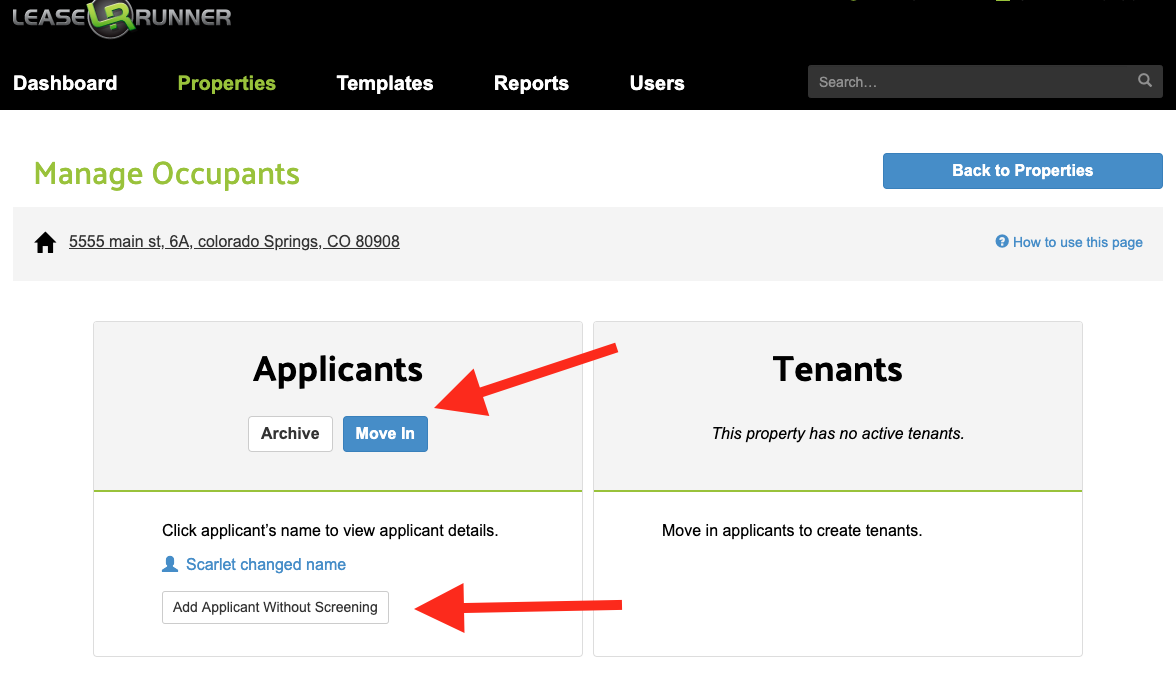Open the How to use this page link
The height and width of the screenshot is (688, 1176).
coord(1077,241)
